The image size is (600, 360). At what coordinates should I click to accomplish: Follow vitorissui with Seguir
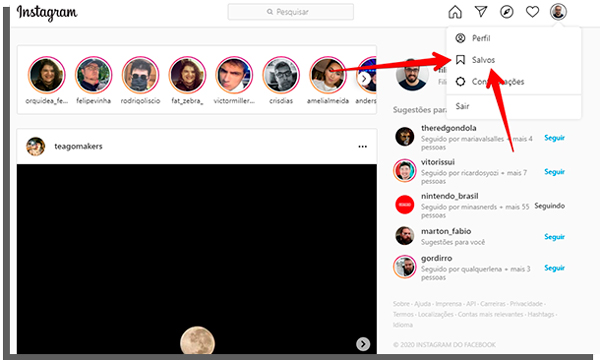pos(554,172)
